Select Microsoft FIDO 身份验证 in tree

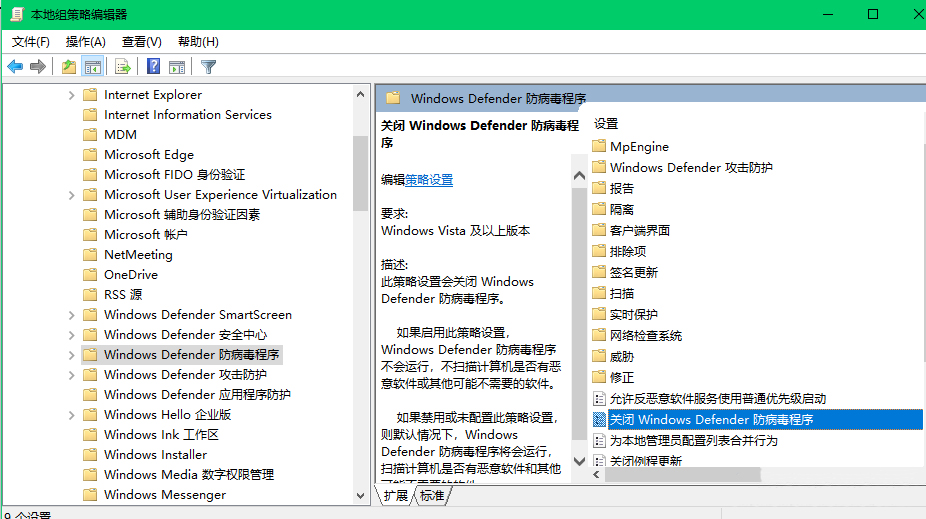tap(174, 175)
